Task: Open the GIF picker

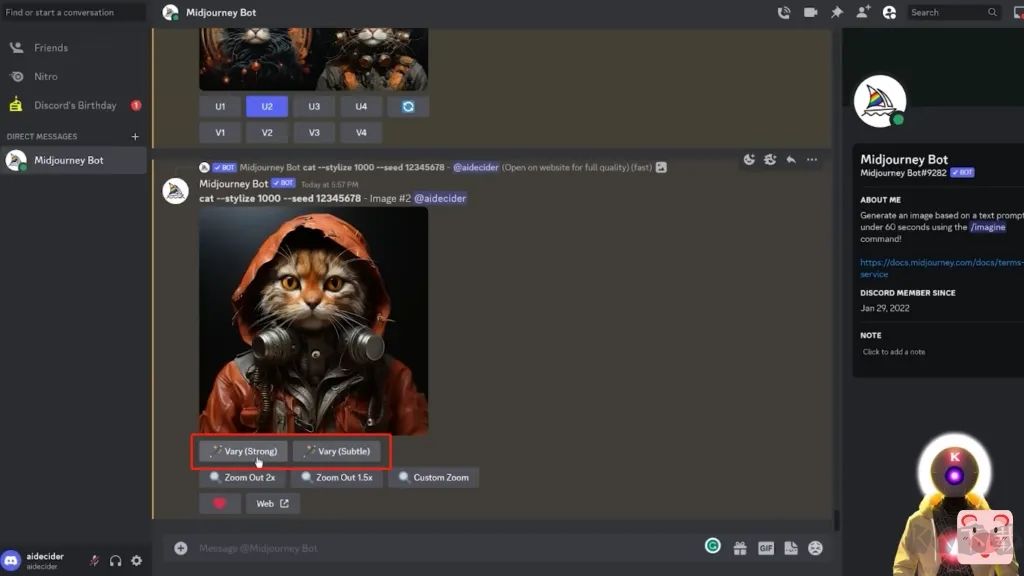Action: coord(765,548)
